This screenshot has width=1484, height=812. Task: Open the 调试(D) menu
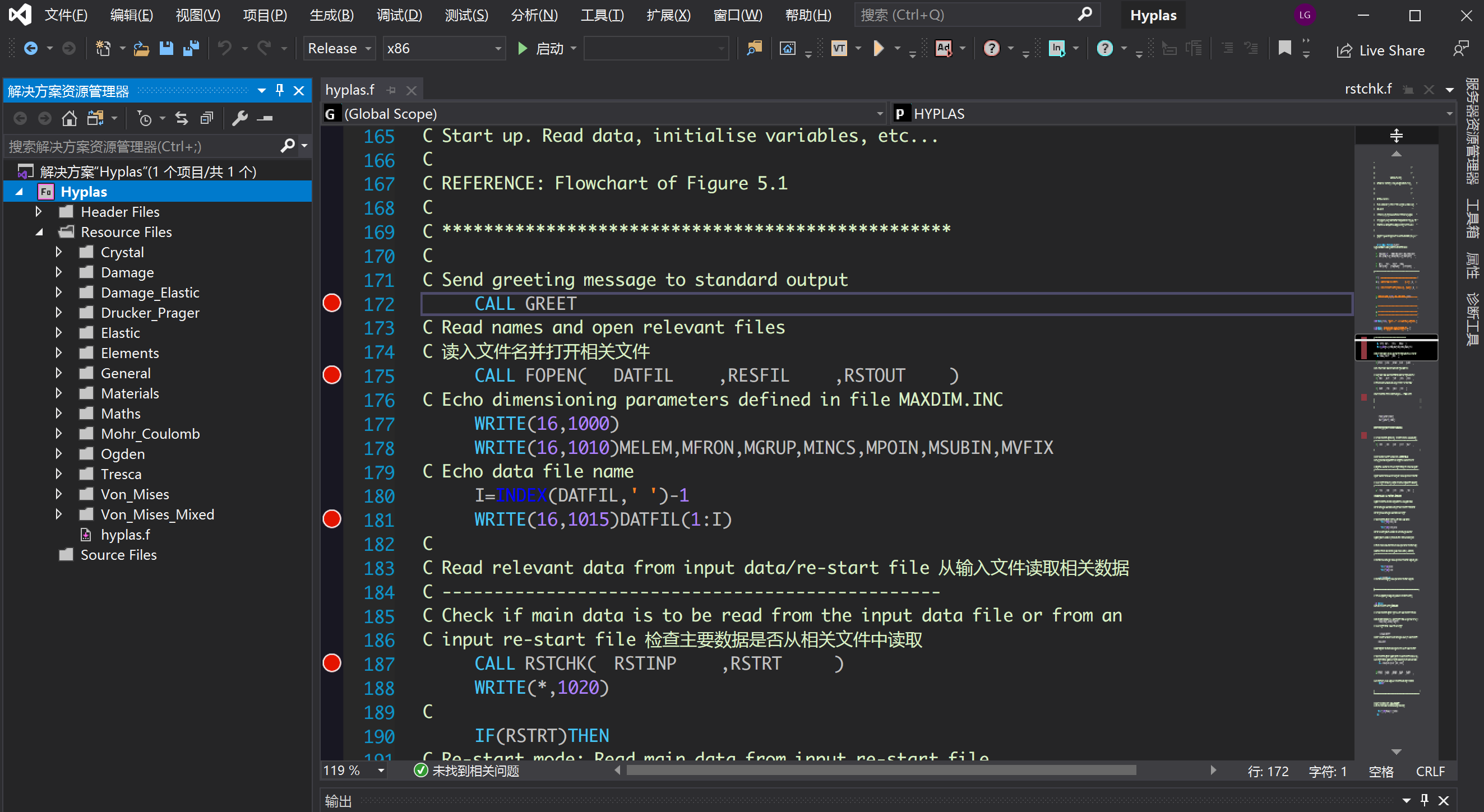(x=399, y=15)
